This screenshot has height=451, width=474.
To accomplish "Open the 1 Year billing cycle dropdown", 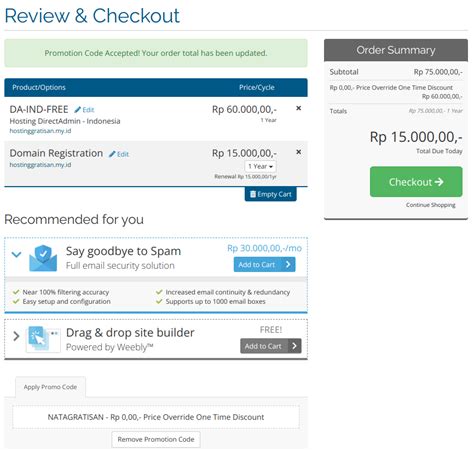I will [x=261, y=166].
